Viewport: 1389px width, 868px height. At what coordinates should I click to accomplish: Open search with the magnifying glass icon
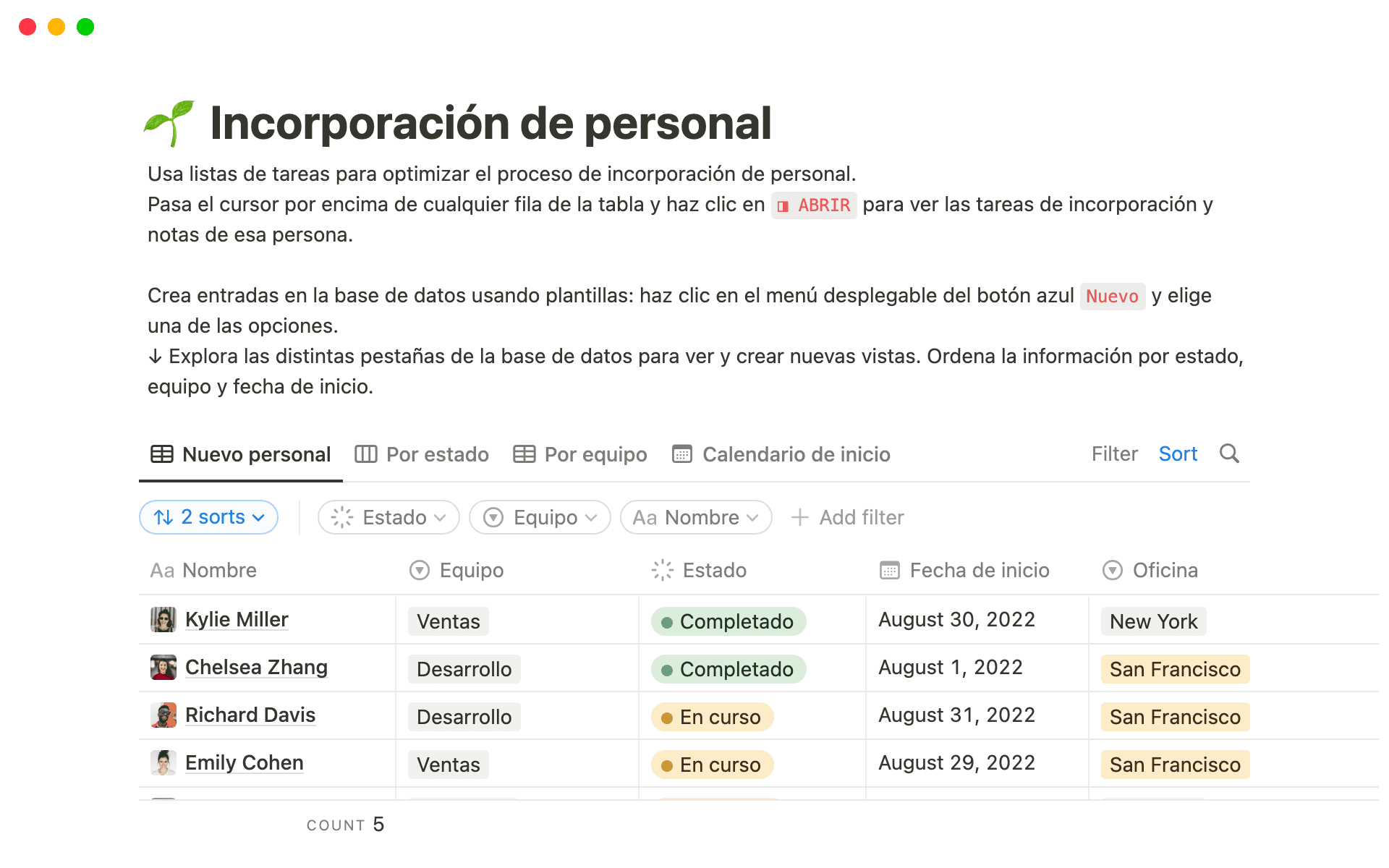[1230, 454]
